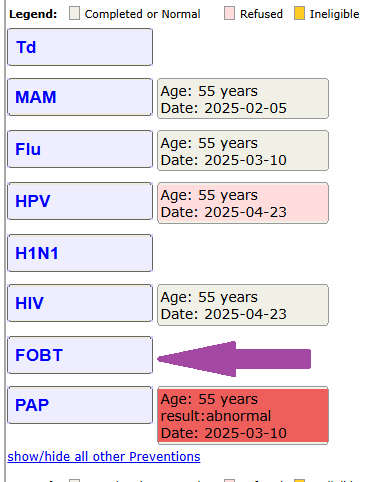The width and height of the screenshot is (367, 482).
Task: Click the Completed or Normal legend swatch
Action: [x=74, y=14]
